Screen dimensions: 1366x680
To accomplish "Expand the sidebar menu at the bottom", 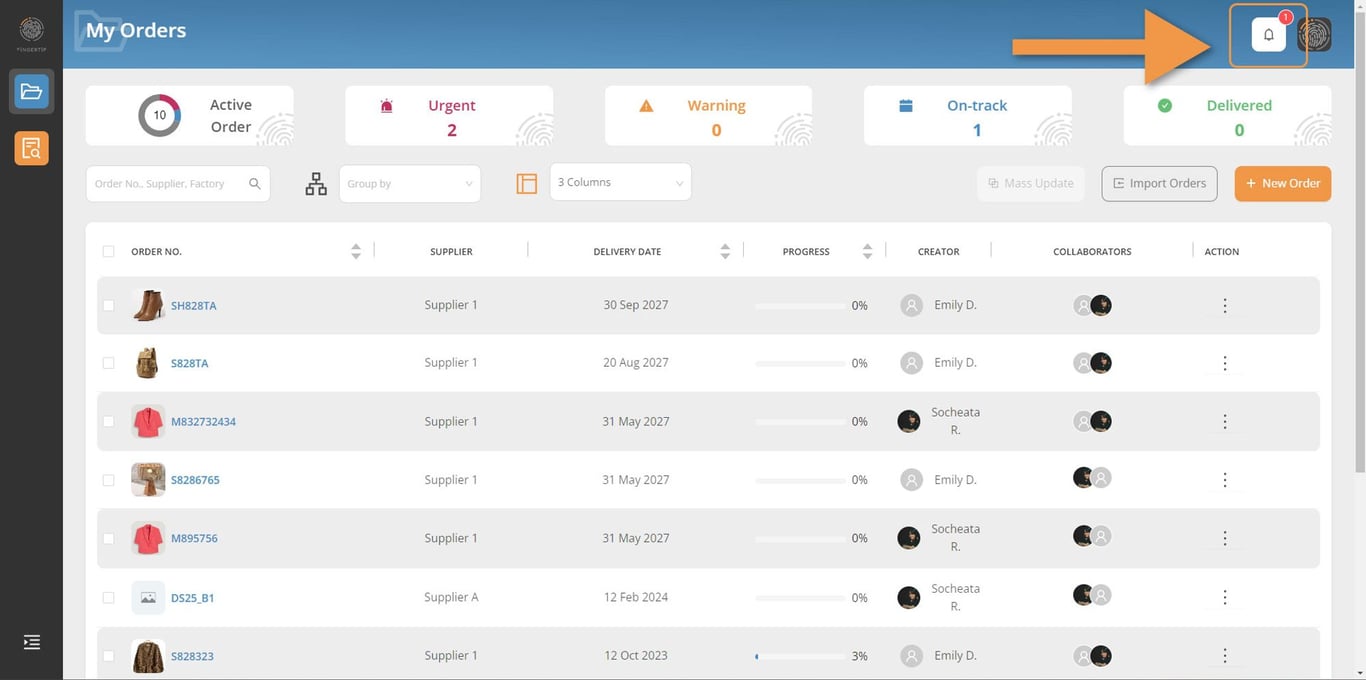I will coord(32,642).
